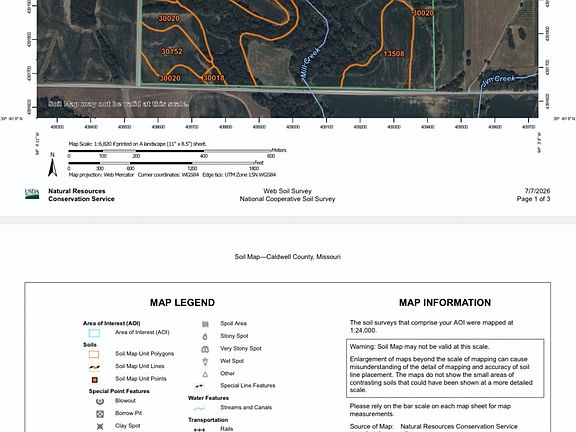Click the 30152 soil unit label on the map

tap(172, 51)
